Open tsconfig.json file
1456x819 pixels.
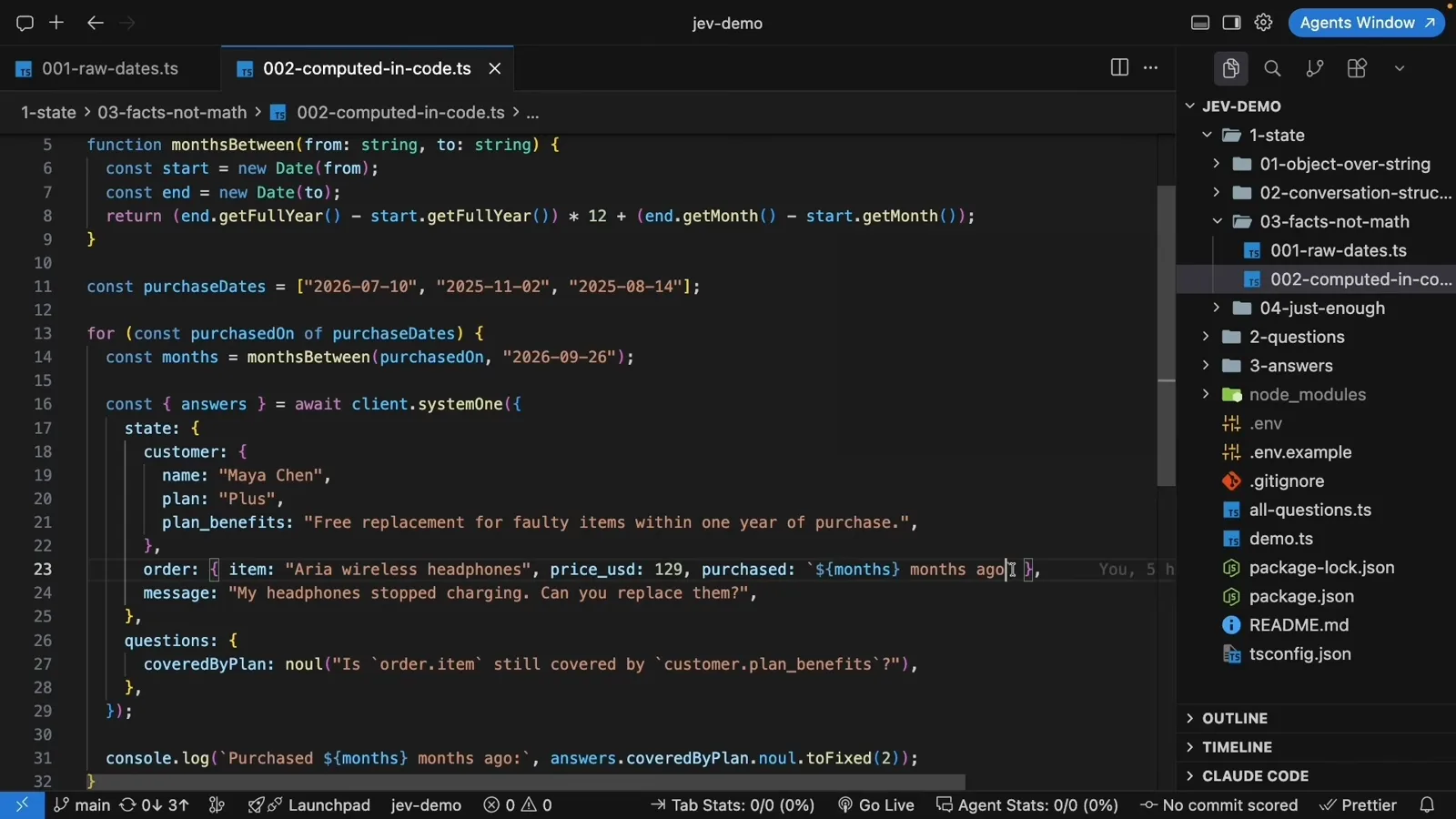coord(1316,653)
